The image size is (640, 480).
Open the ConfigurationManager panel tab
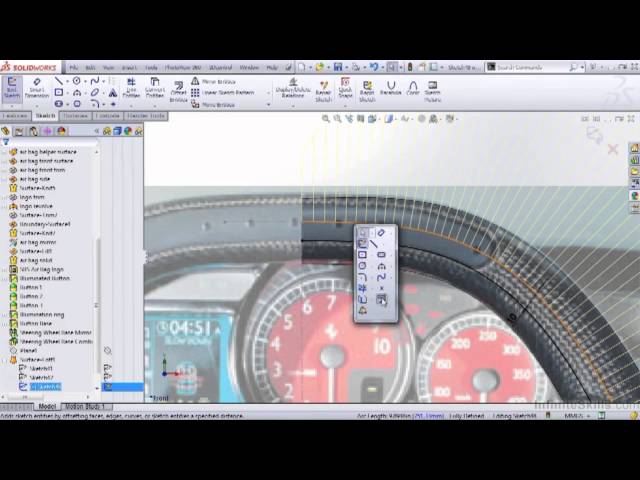pos(33,131)
